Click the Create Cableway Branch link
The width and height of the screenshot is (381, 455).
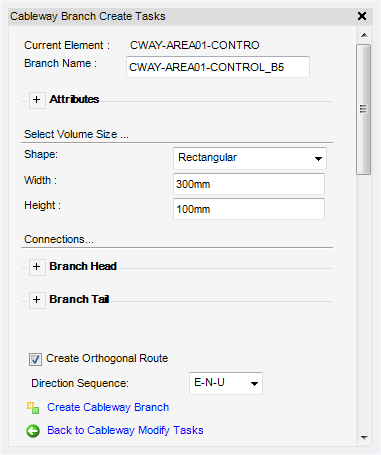108,407
